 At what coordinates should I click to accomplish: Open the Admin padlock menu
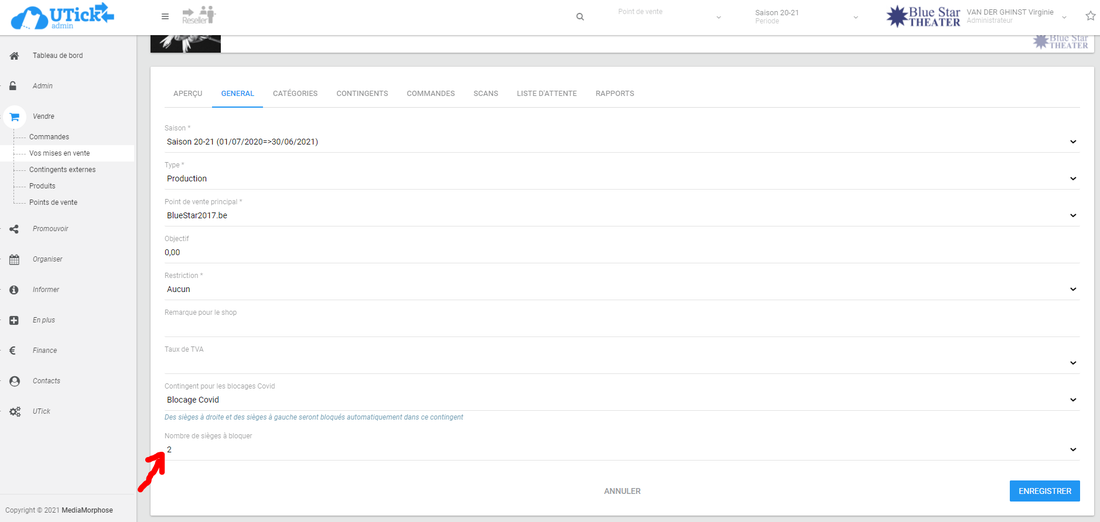pyautogui.click(x=14, y=86)
